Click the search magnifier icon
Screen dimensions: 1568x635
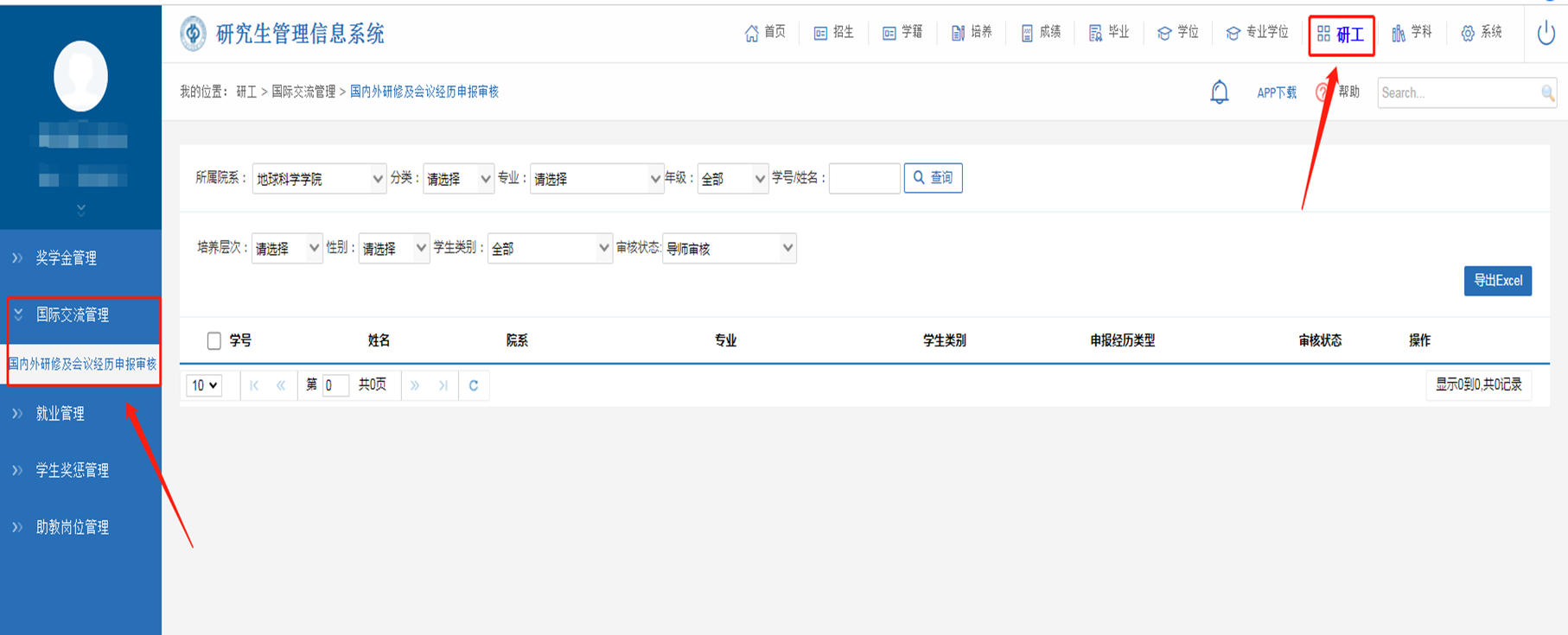1547,92
